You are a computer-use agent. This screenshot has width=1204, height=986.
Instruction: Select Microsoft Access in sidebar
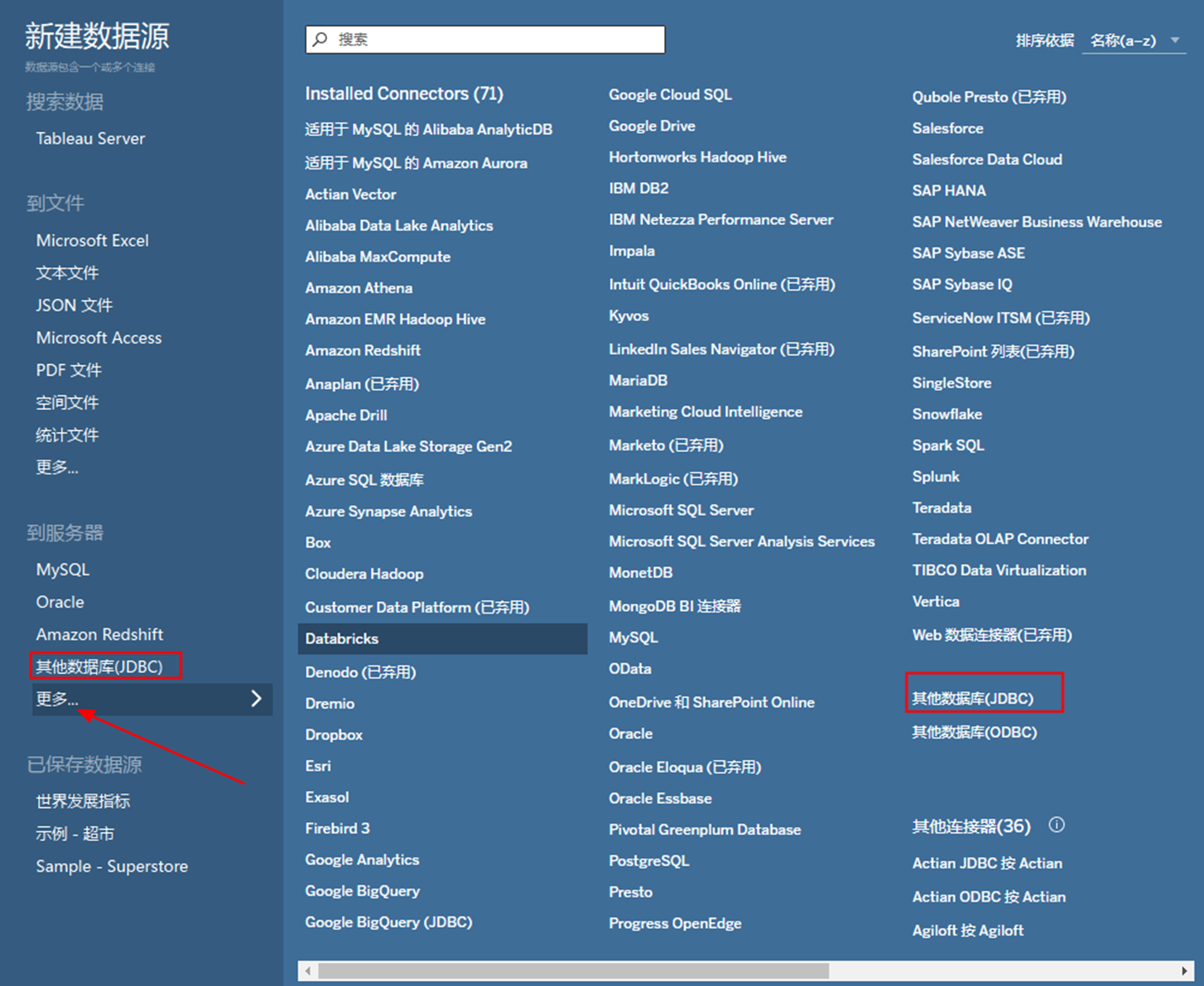tap(99, 337)
